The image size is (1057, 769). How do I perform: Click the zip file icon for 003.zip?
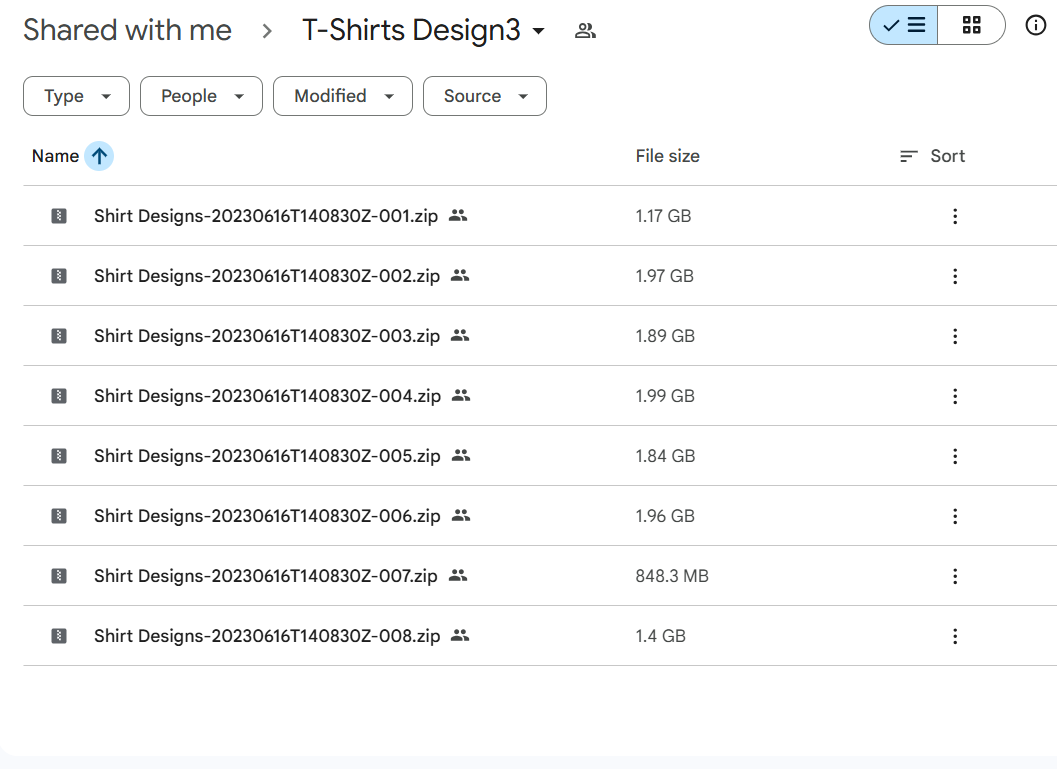pos(59,336)
